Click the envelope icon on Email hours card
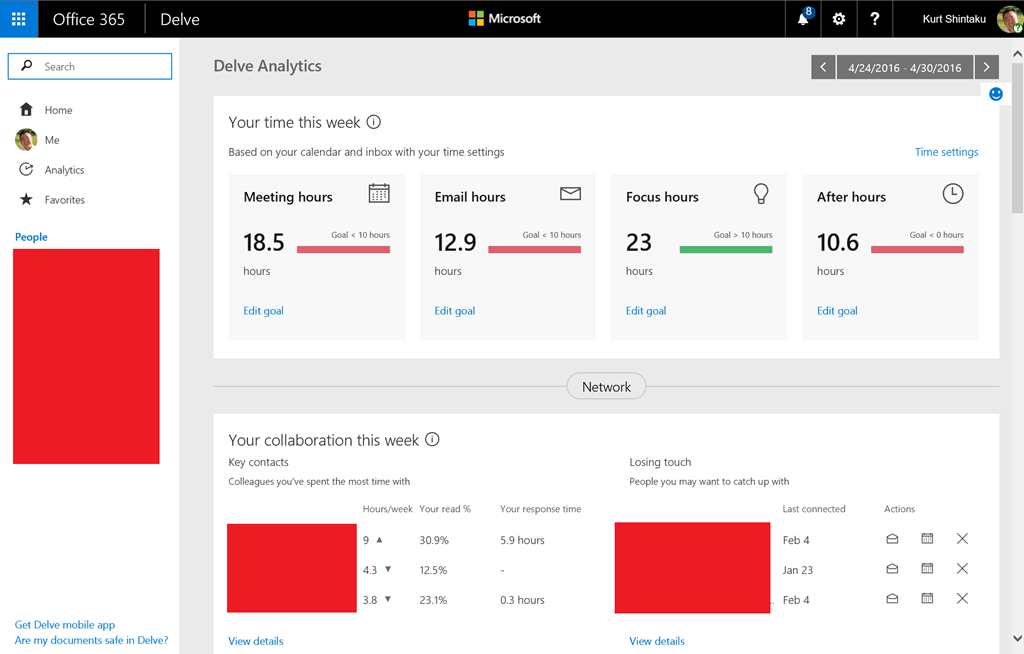1024x654 pixels. click(x=570, y=193)
